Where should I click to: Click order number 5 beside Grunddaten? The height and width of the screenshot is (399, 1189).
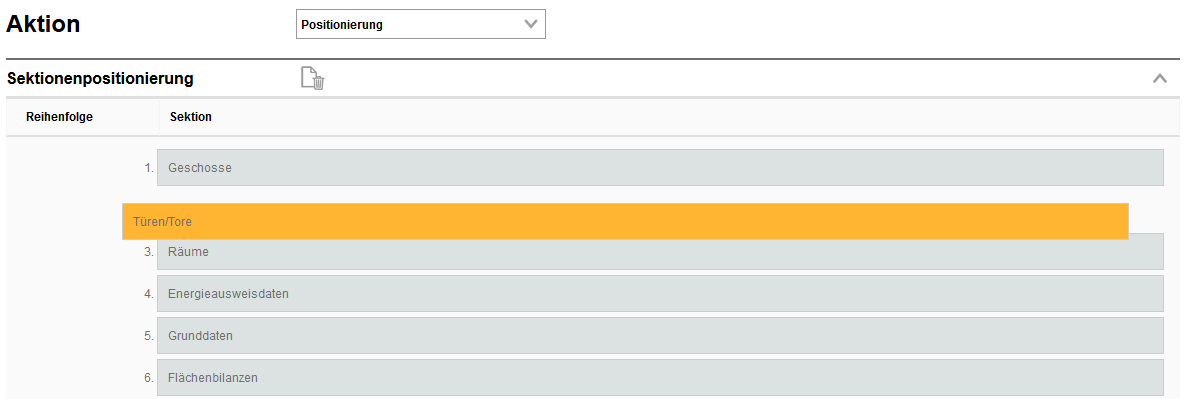coord(149,335)
